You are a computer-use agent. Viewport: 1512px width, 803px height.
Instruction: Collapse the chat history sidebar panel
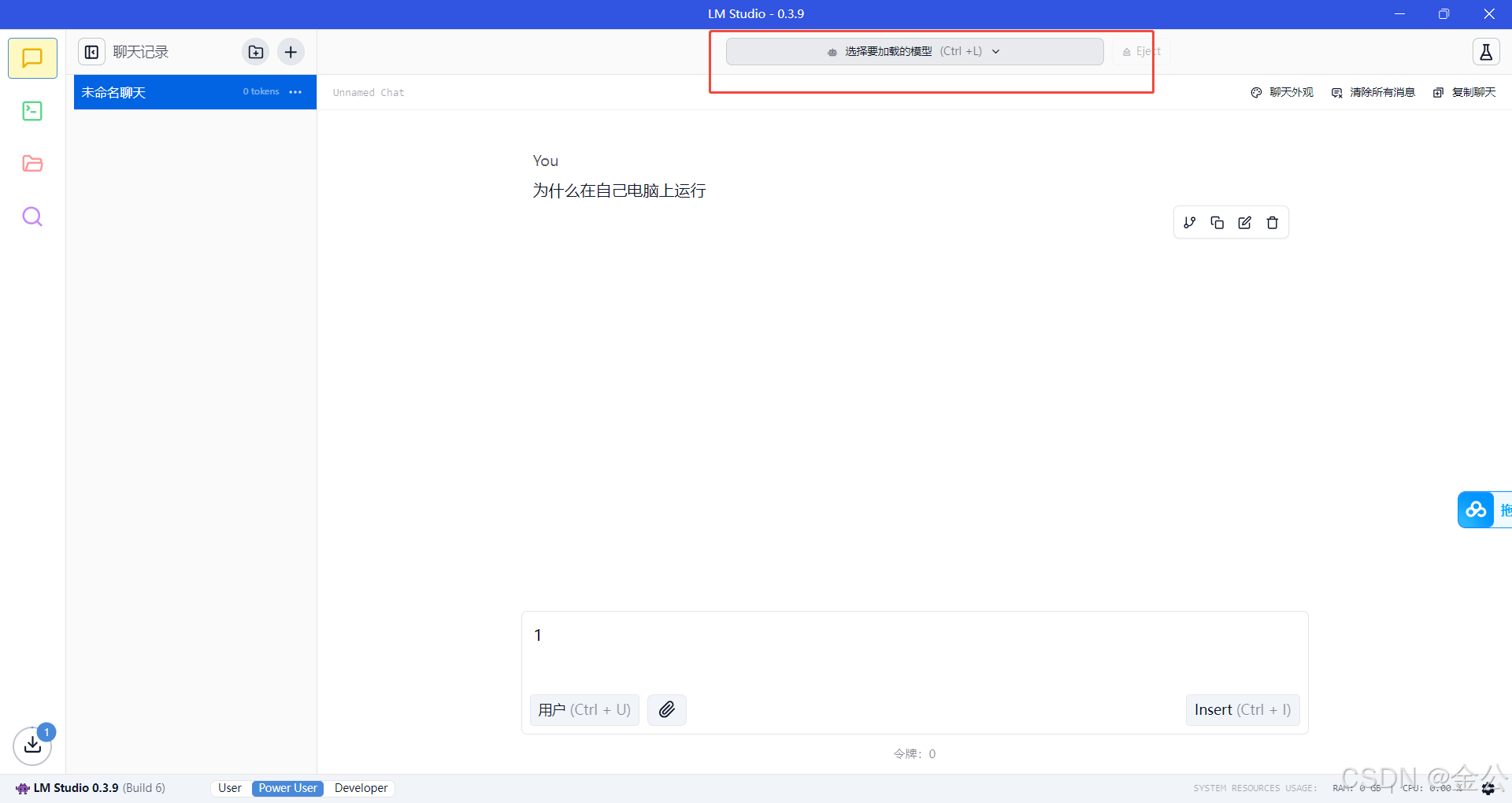92,52
